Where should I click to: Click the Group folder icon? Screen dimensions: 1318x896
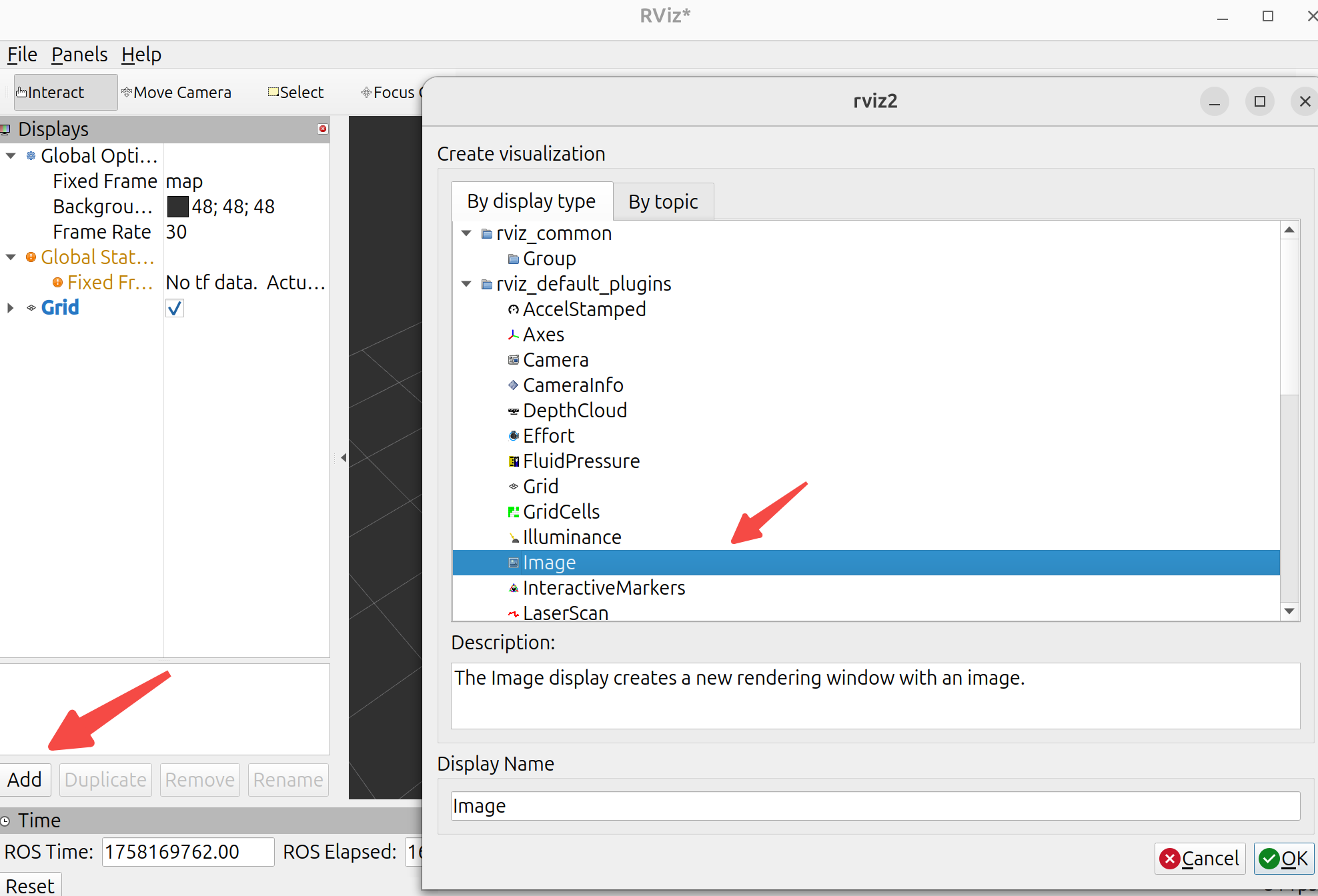pyautogui.click(x=513, y=259)
